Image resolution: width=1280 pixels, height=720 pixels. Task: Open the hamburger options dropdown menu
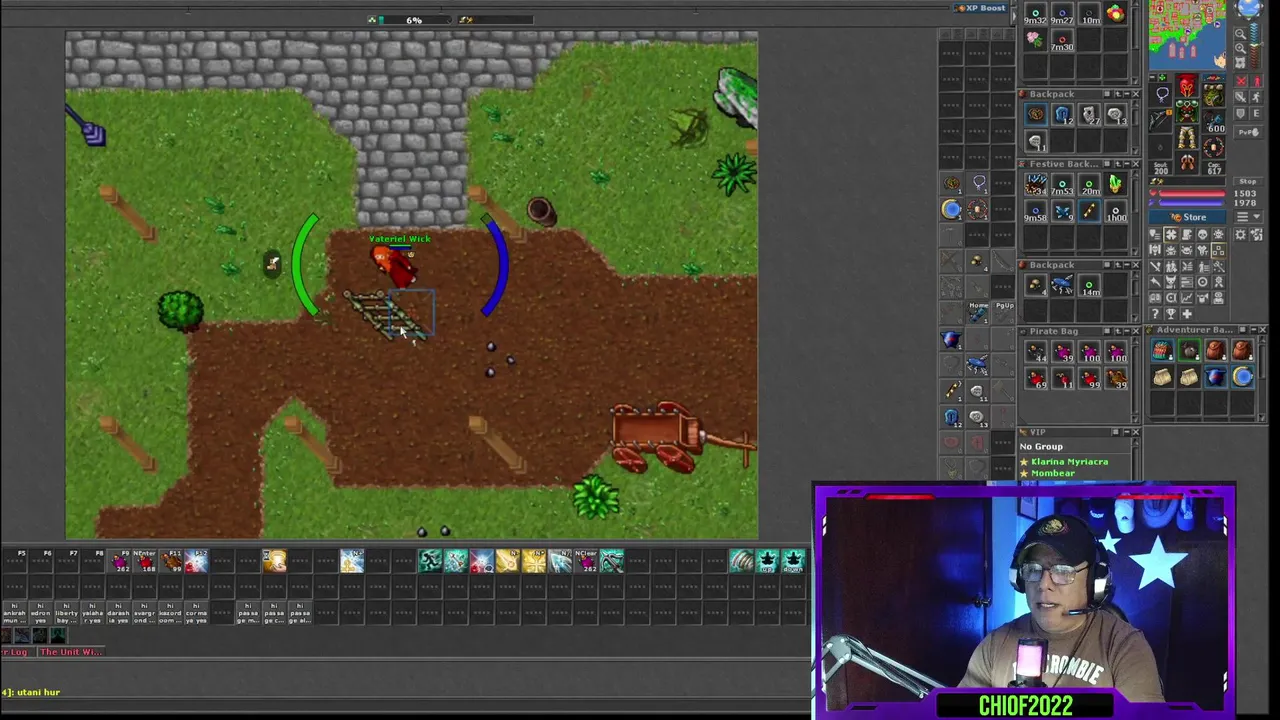[x=1248, y=217]
